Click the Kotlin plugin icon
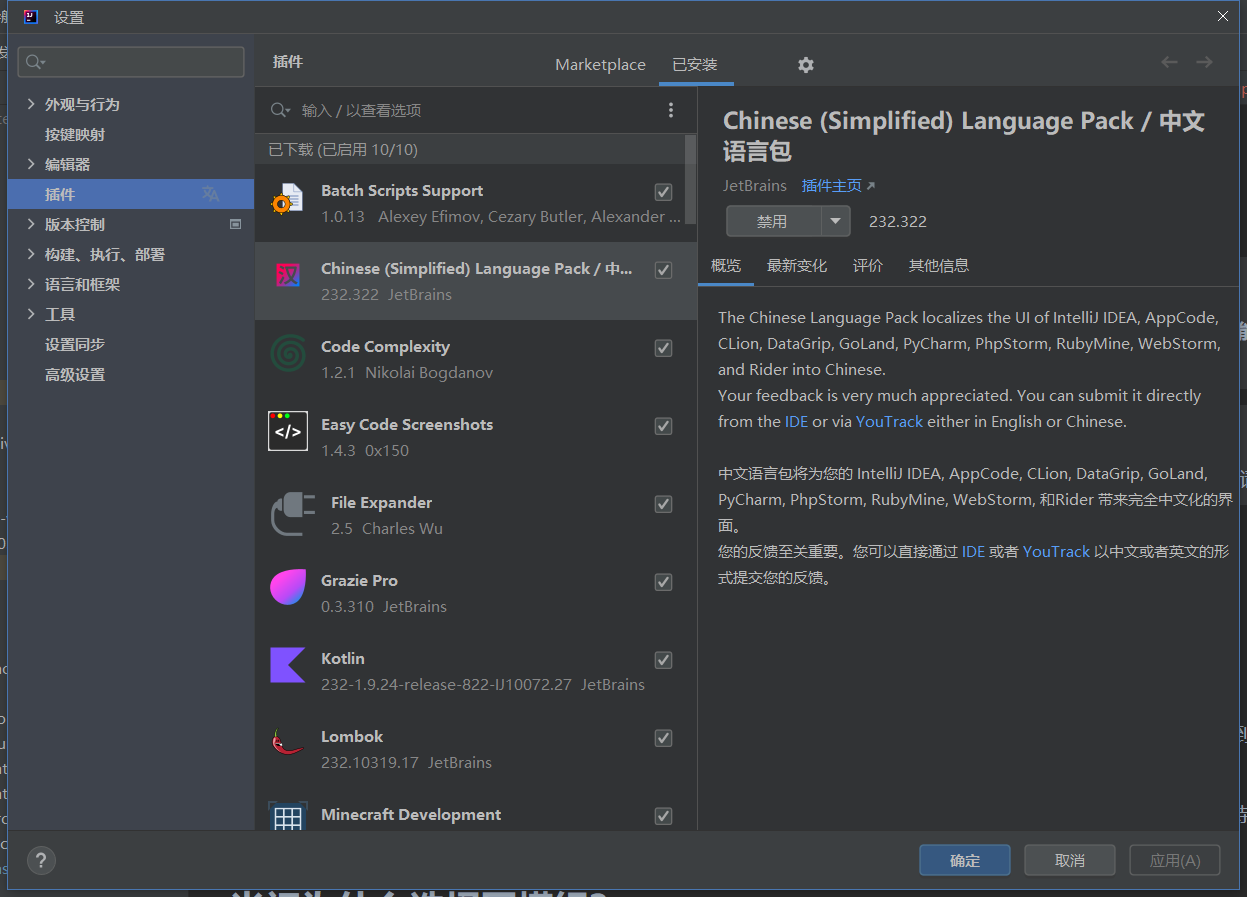Screen dimensions: 1247x897 click(288, 665)
